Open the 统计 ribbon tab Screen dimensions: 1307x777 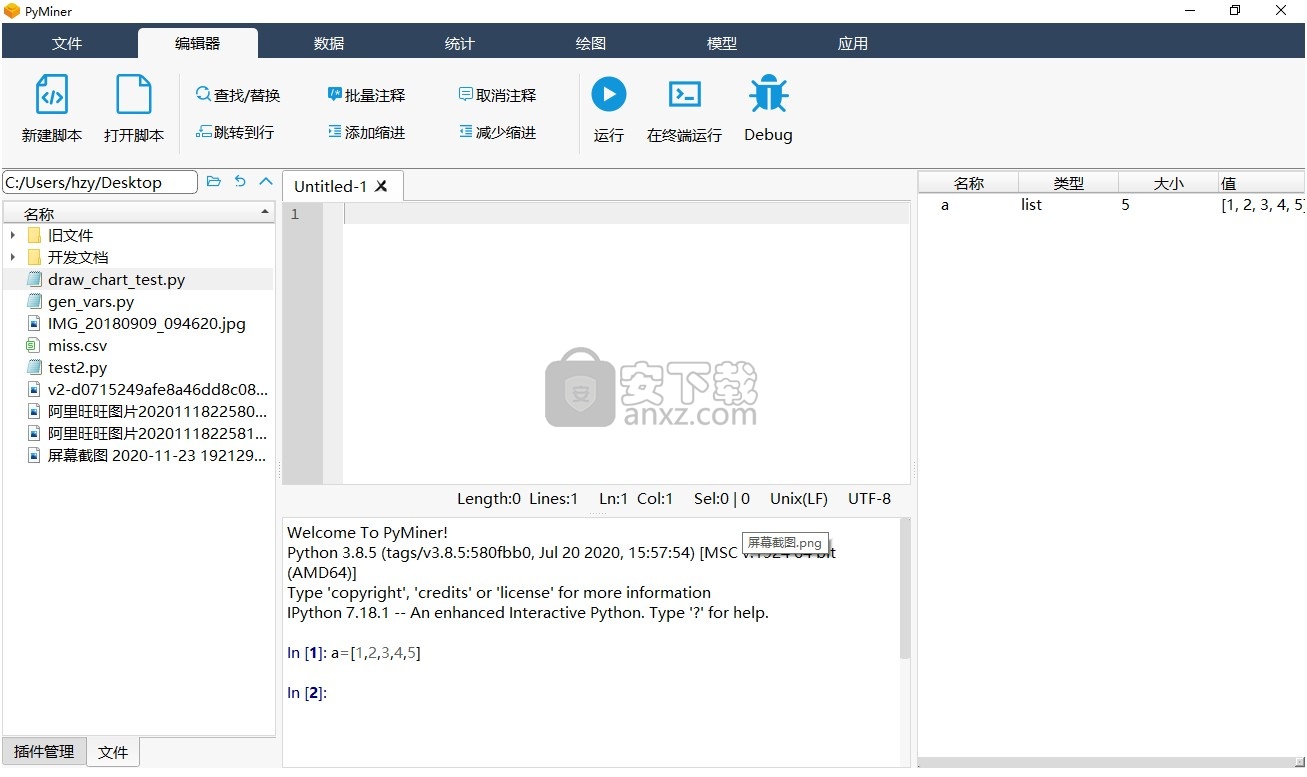460,43
